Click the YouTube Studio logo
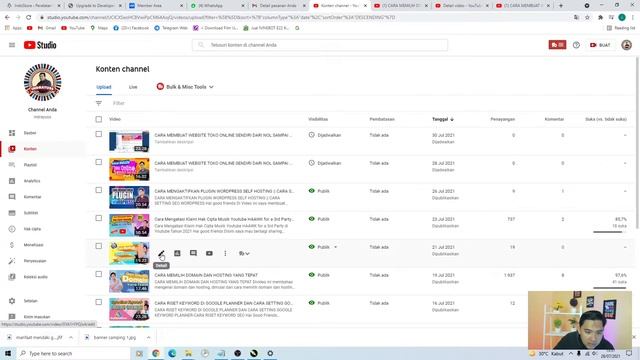640x360 pixels. (x=40, y=45)
